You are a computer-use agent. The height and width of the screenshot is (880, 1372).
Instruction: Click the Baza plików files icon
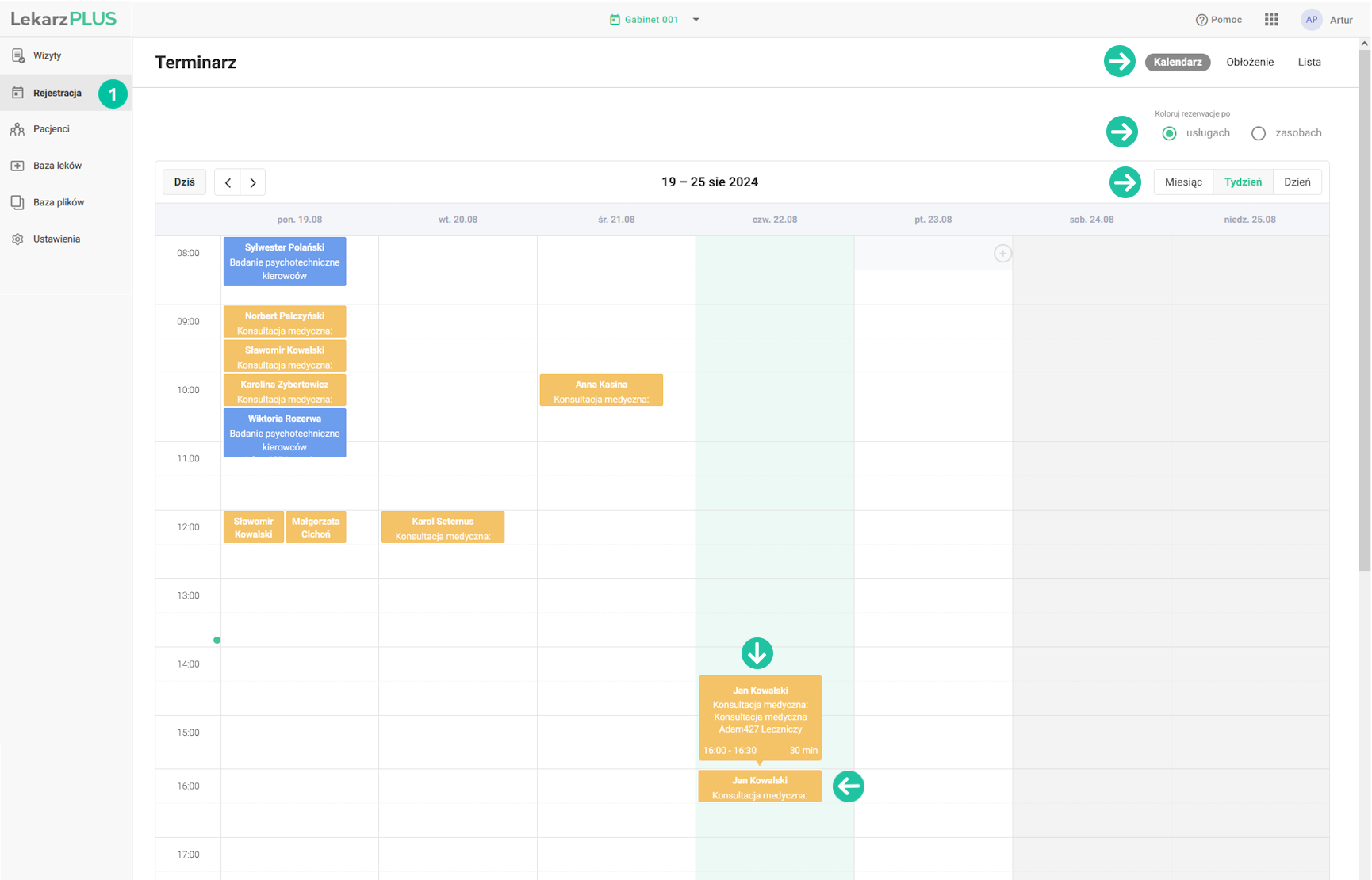pos(17,202)
